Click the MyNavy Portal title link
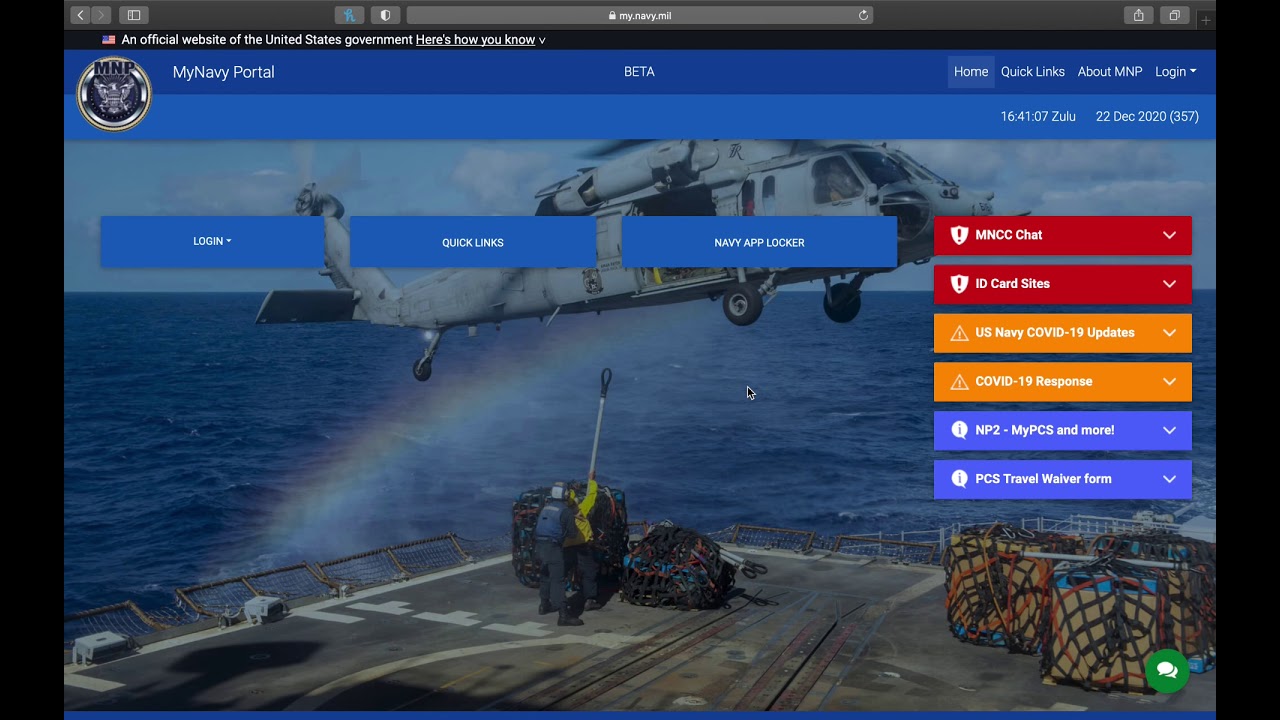Viewport: 1280px width, 720px height. pyautogui.click(x=223, y=72)
